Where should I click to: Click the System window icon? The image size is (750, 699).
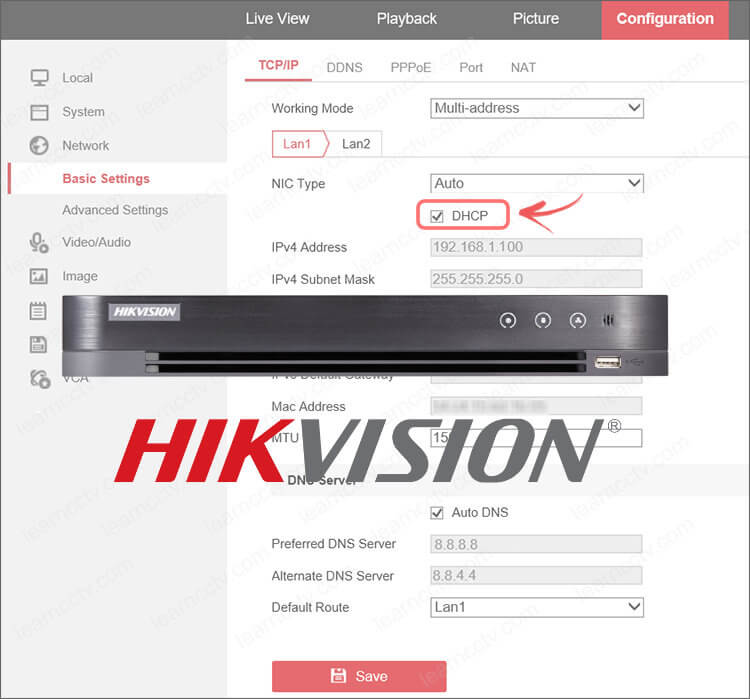pos(39,112)
